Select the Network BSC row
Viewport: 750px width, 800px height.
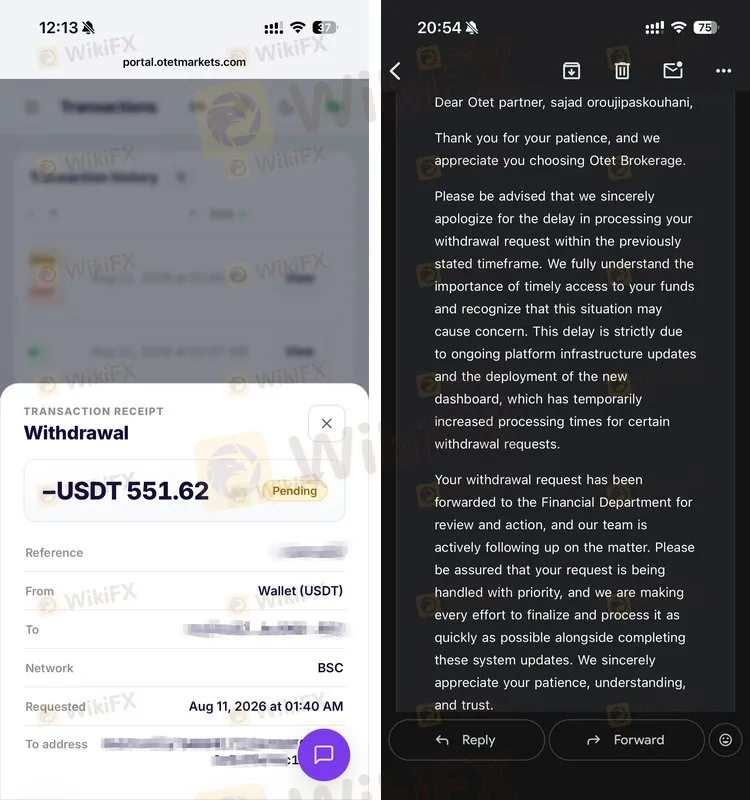[x=184, y=668]
